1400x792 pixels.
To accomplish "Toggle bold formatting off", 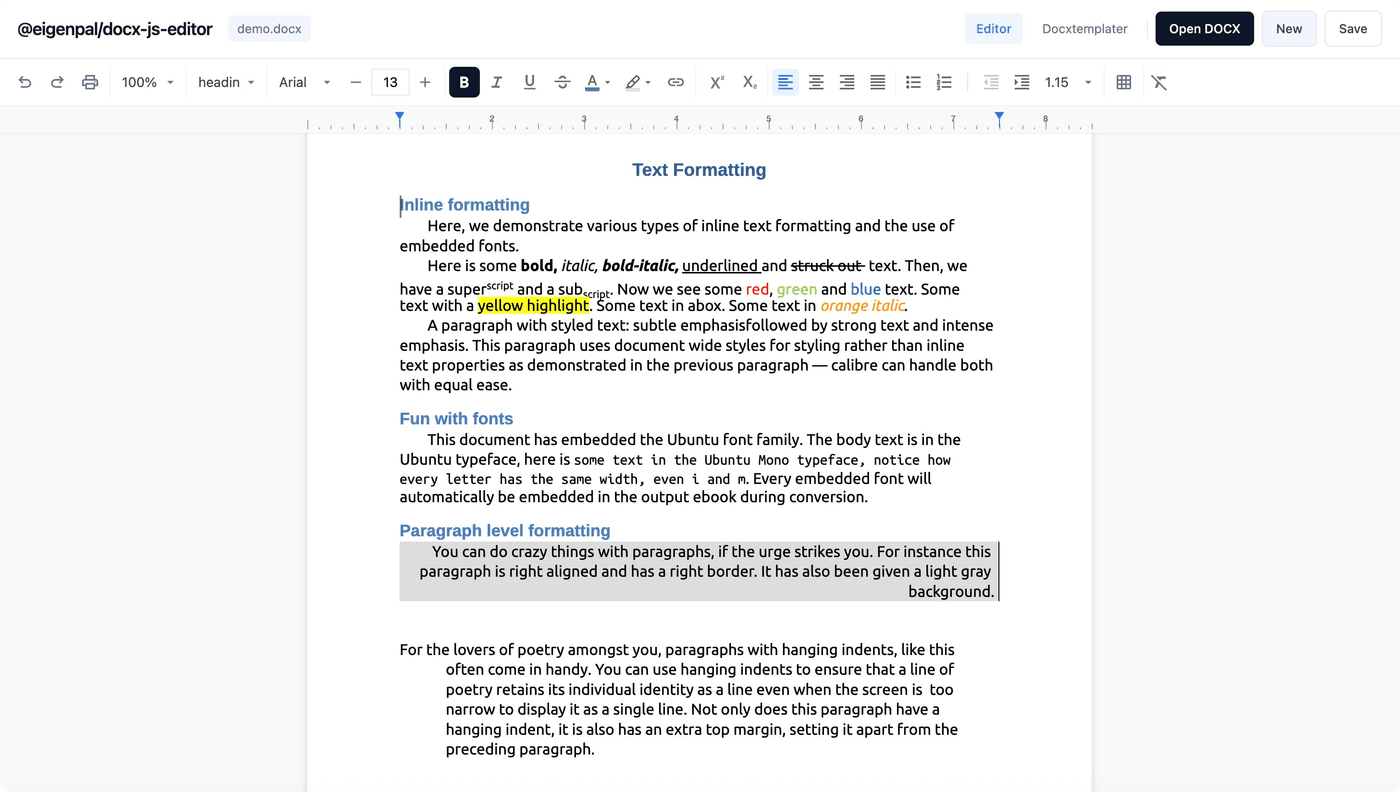I will tap(464, 82).
